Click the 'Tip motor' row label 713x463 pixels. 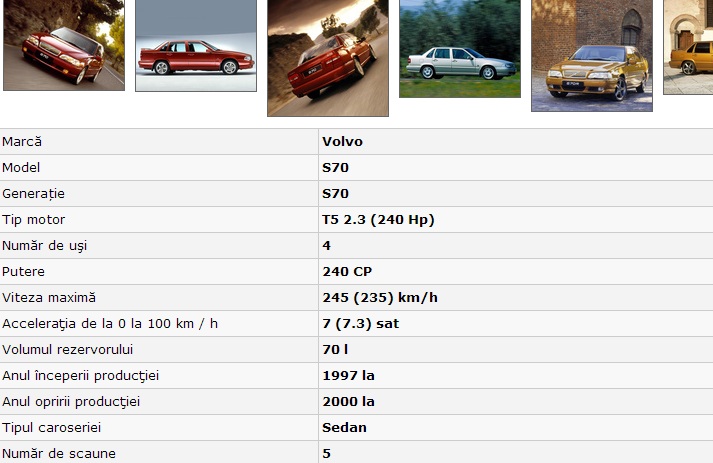[33, 220]
